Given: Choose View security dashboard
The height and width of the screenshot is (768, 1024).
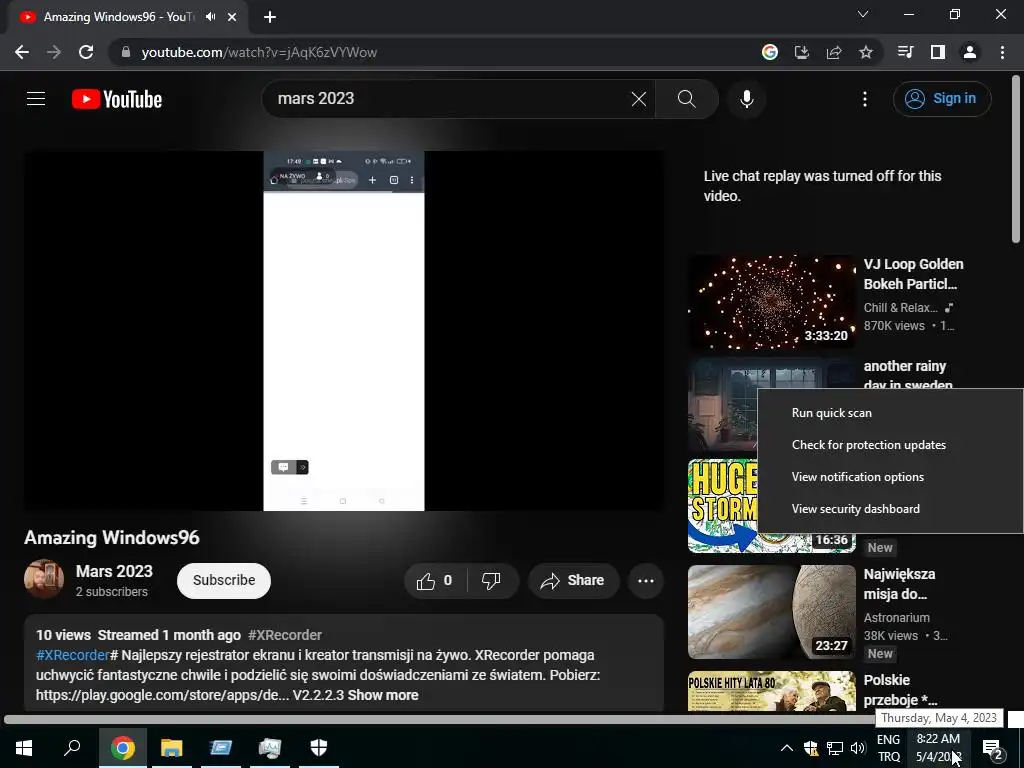Looking at the screenshot, I should coord(890,509).
